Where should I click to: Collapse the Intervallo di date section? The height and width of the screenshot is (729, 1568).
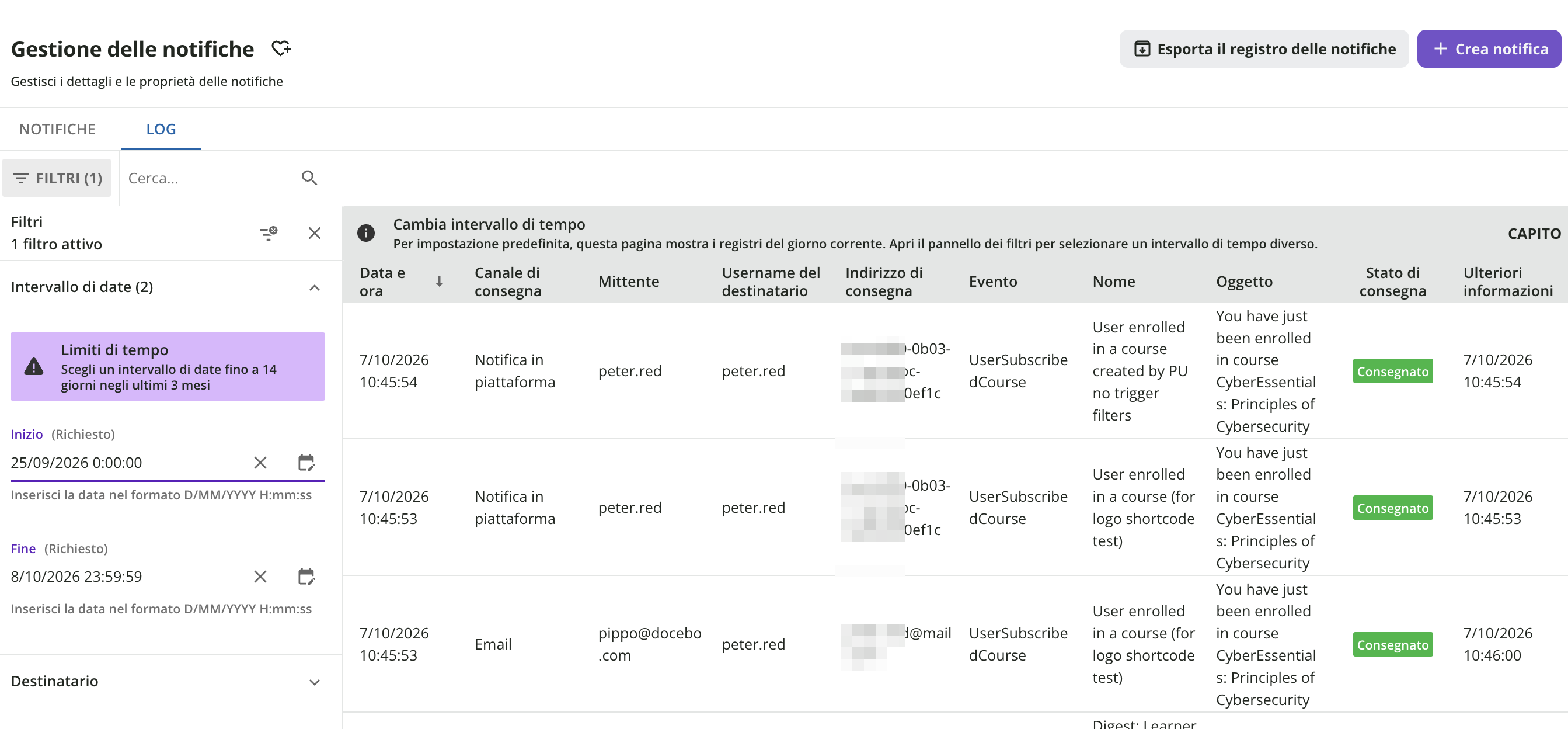(314, 287)
